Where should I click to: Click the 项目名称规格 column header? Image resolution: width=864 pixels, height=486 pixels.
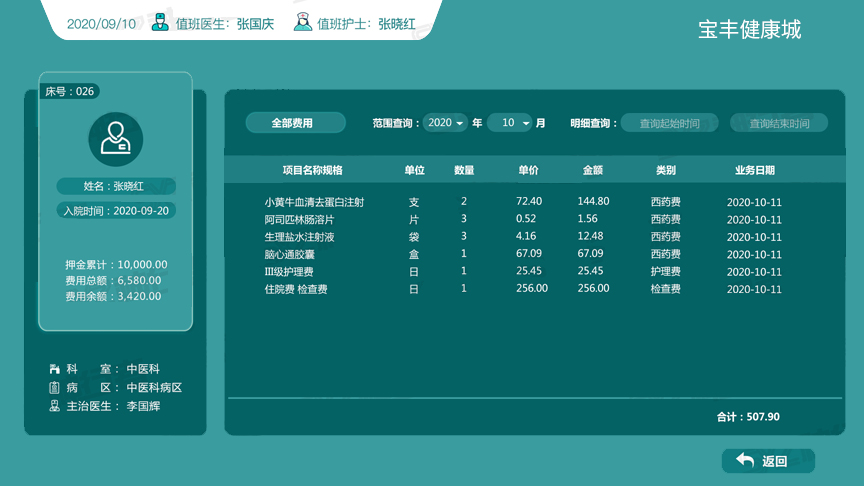312,171
